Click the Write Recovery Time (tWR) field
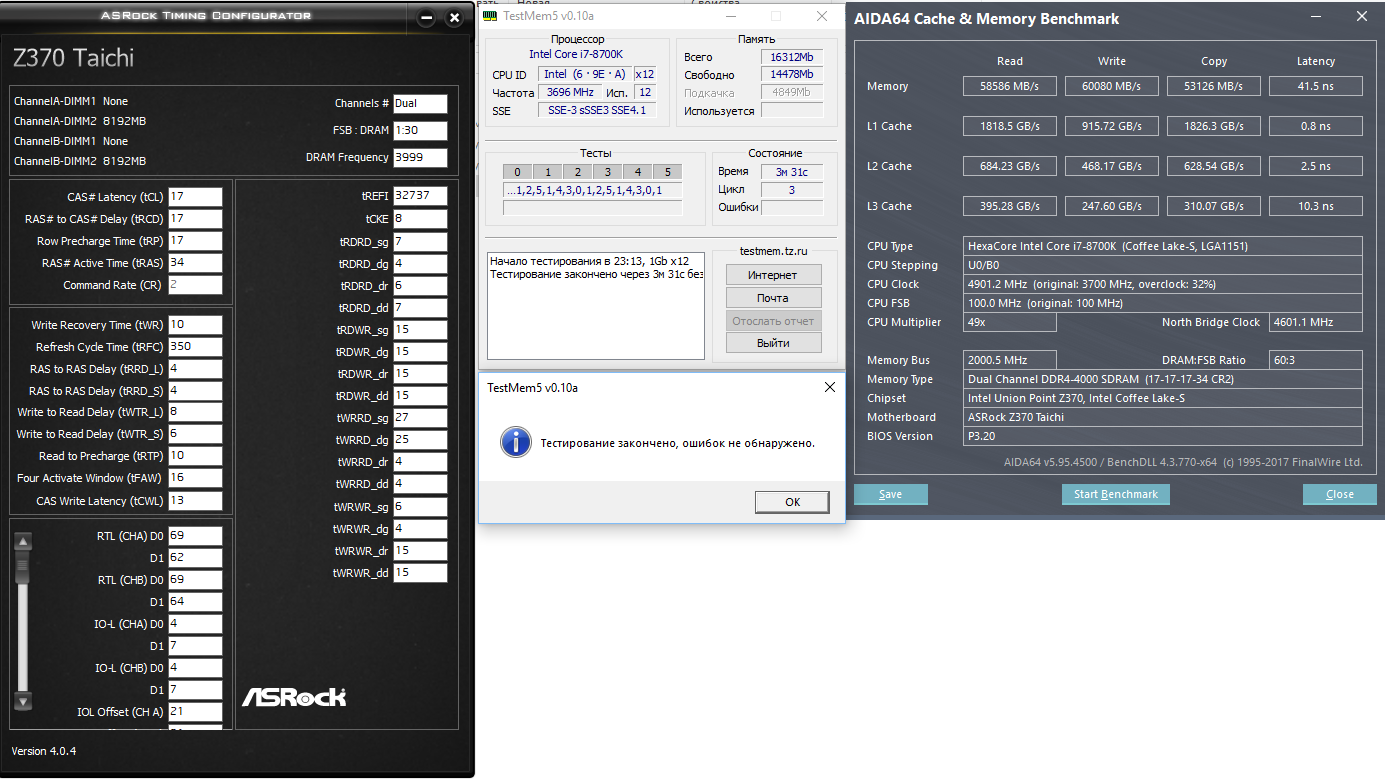1385x781 pixels. click(195, 325)
